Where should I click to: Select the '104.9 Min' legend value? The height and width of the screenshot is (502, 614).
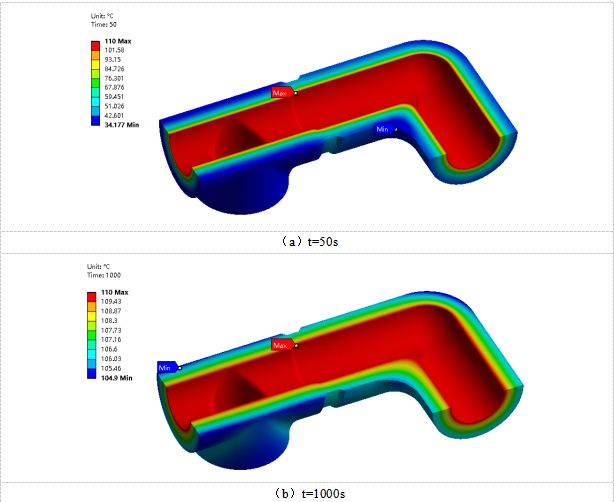(117, 378)
